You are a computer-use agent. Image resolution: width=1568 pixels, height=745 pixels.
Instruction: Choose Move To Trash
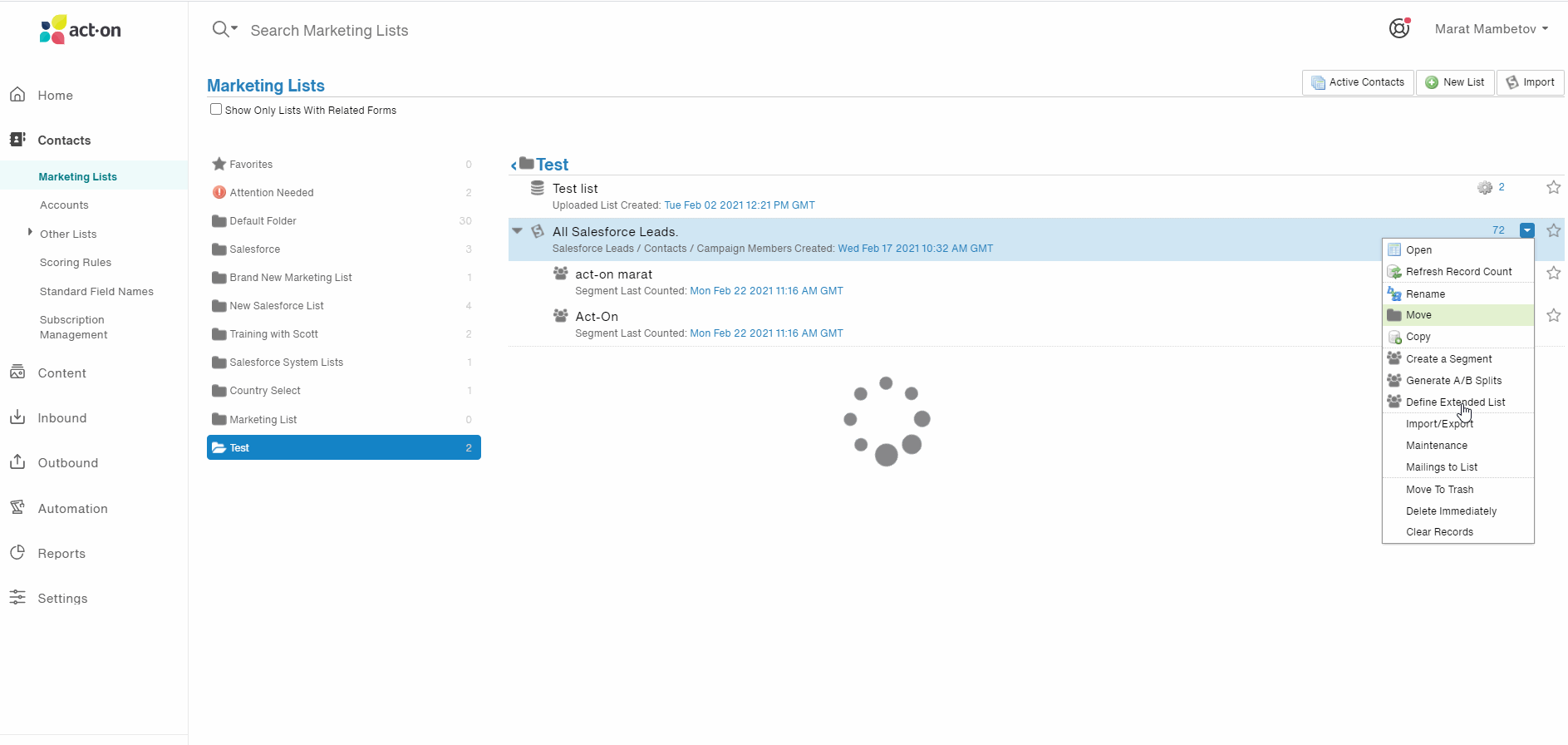coord(1458,490)
